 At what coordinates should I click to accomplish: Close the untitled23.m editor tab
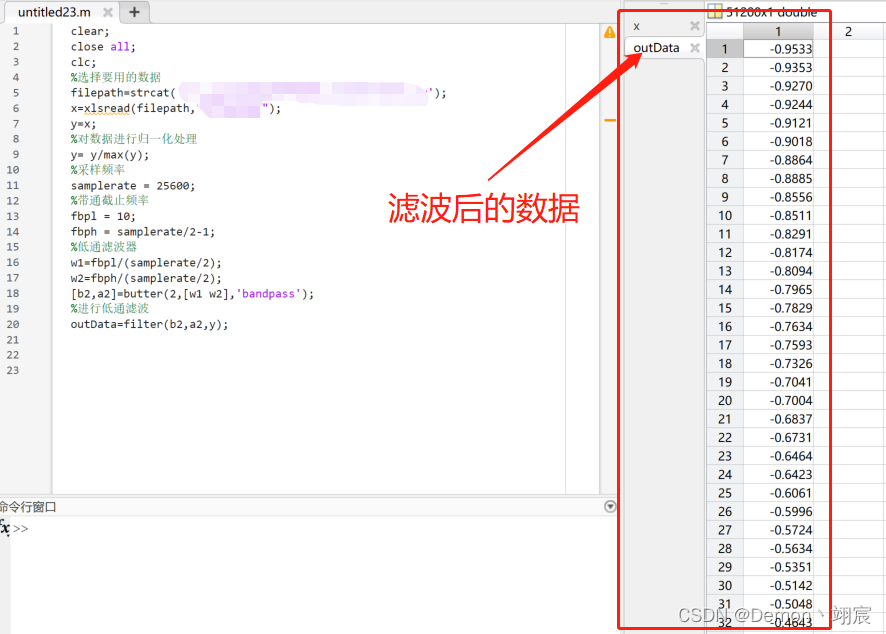pos(108,14)
